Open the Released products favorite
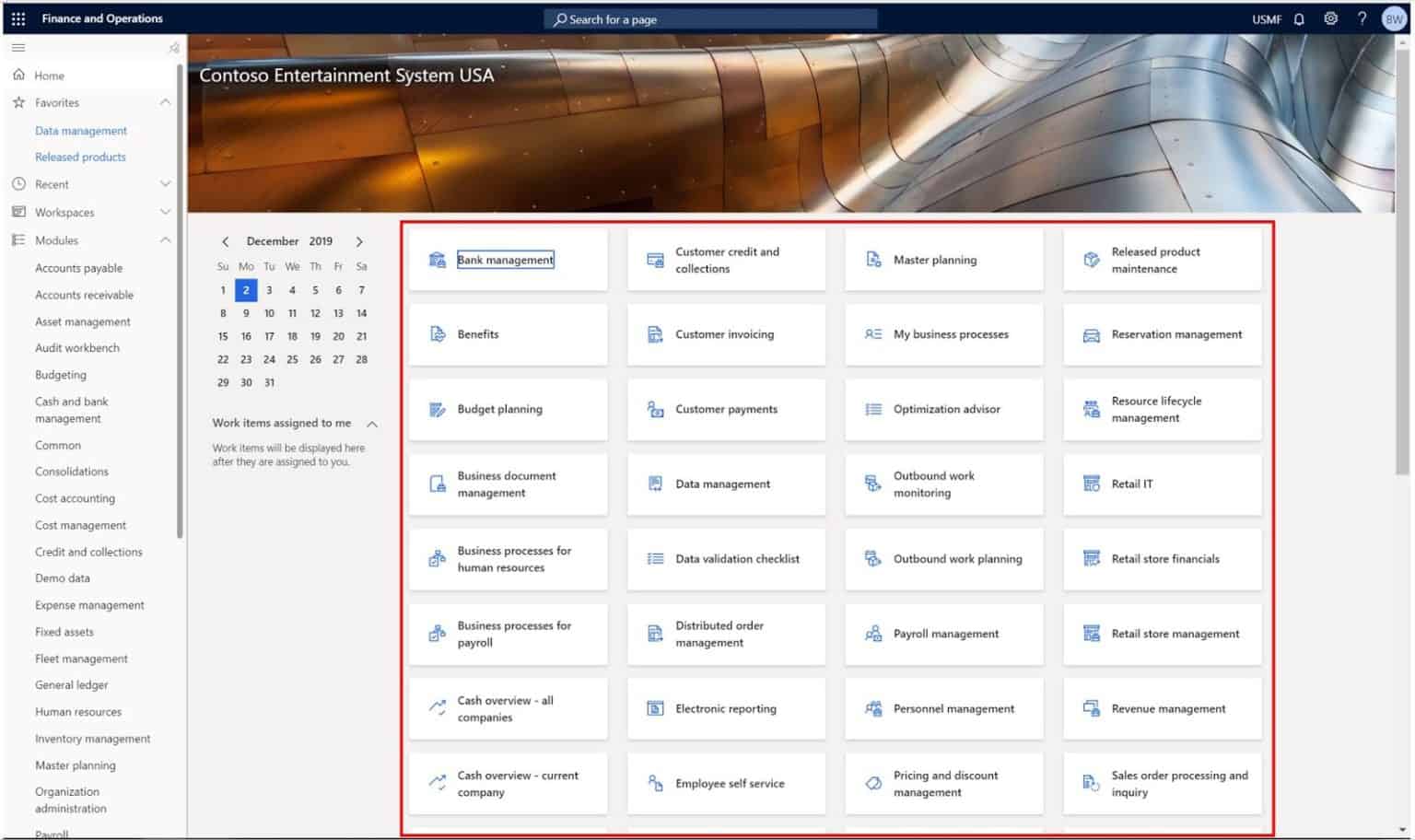 (80, 157)
